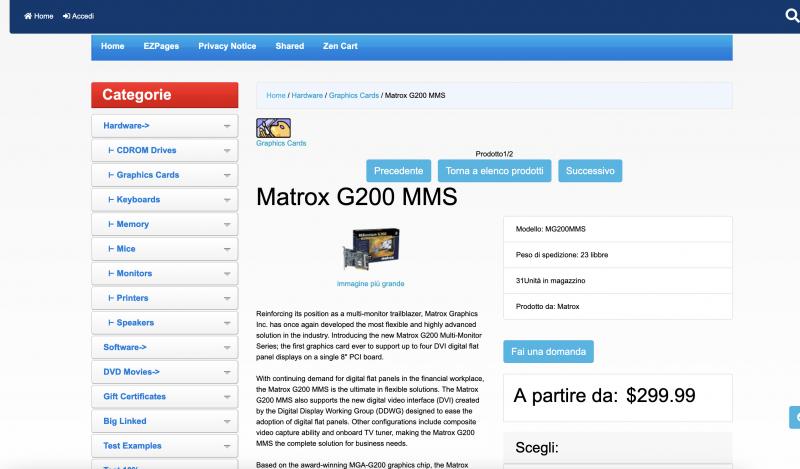Viewport: 800px width, 469px height.
Task: Click the Prodotto1/2 counter text
Action: tap(494, 154)
